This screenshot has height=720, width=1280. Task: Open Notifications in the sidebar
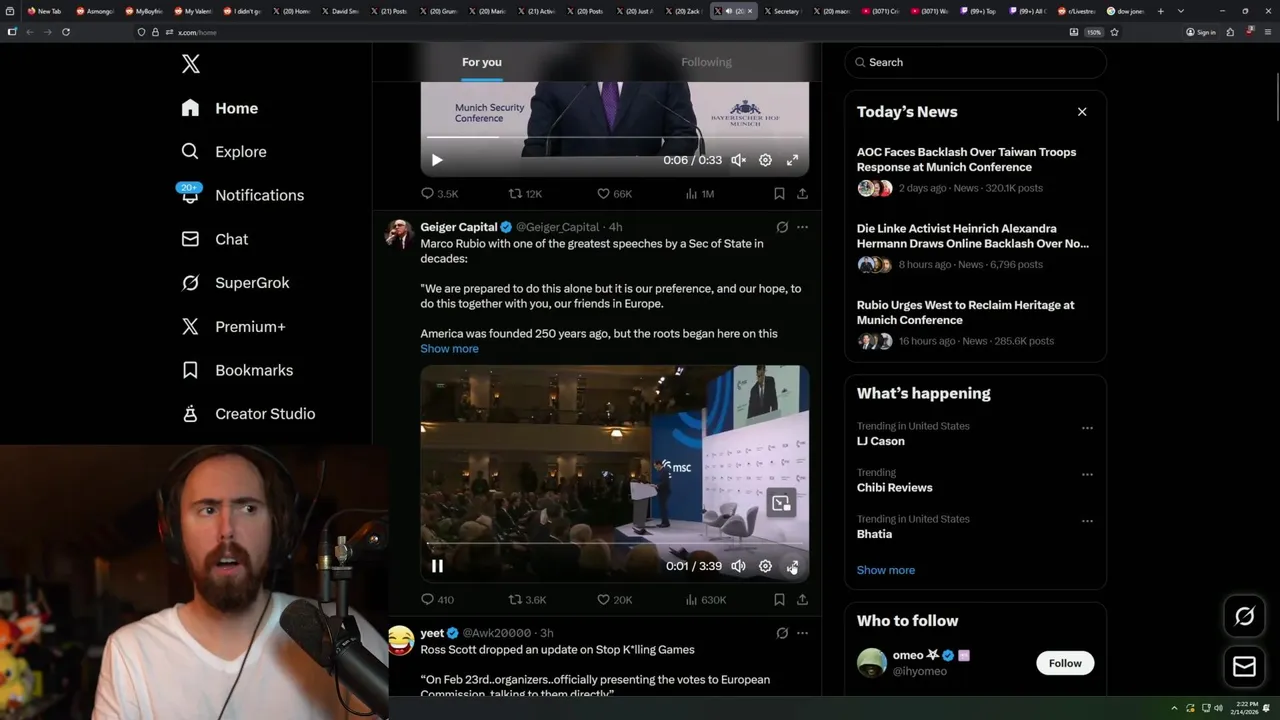coord(242,195)
